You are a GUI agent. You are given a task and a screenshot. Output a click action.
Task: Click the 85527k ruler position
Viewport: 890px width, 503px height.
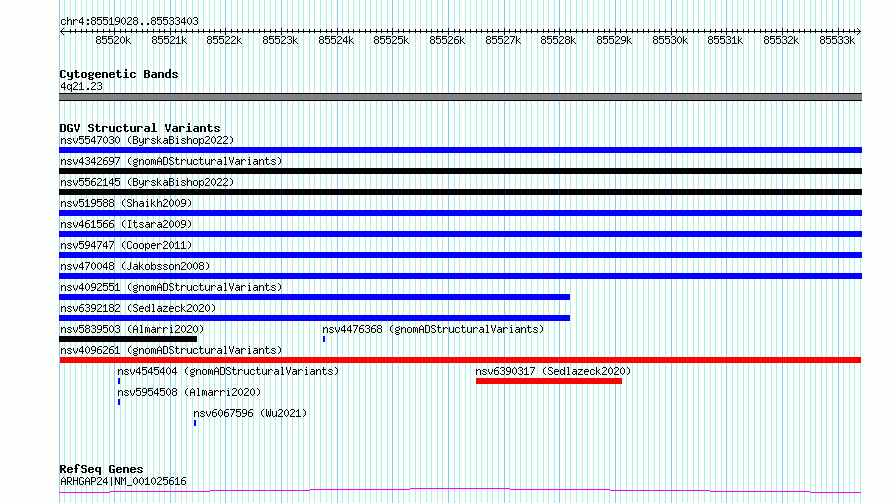point(503,40)
